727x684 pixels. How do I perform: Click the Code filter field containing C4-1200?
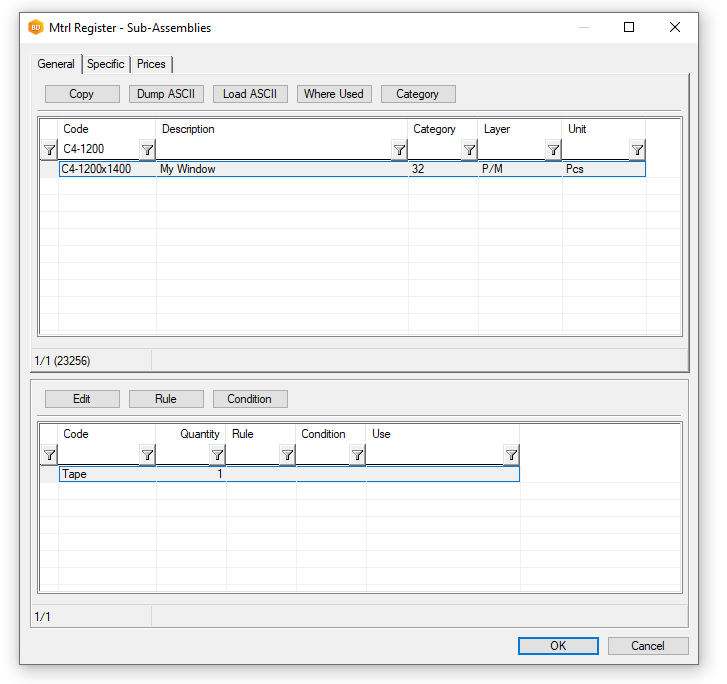(98, 150)
